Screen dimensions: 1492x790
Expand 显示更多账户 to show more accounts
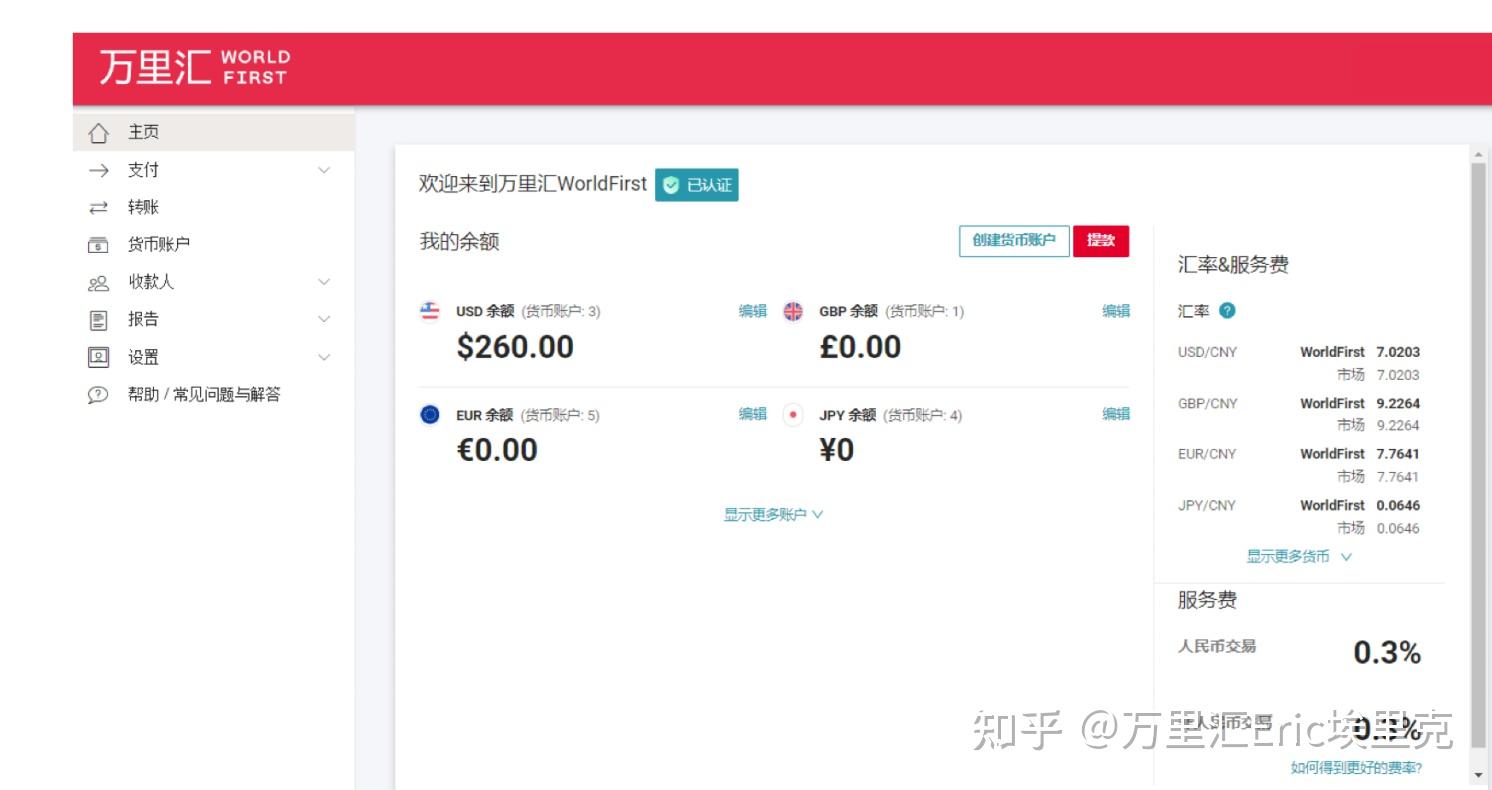774,515
